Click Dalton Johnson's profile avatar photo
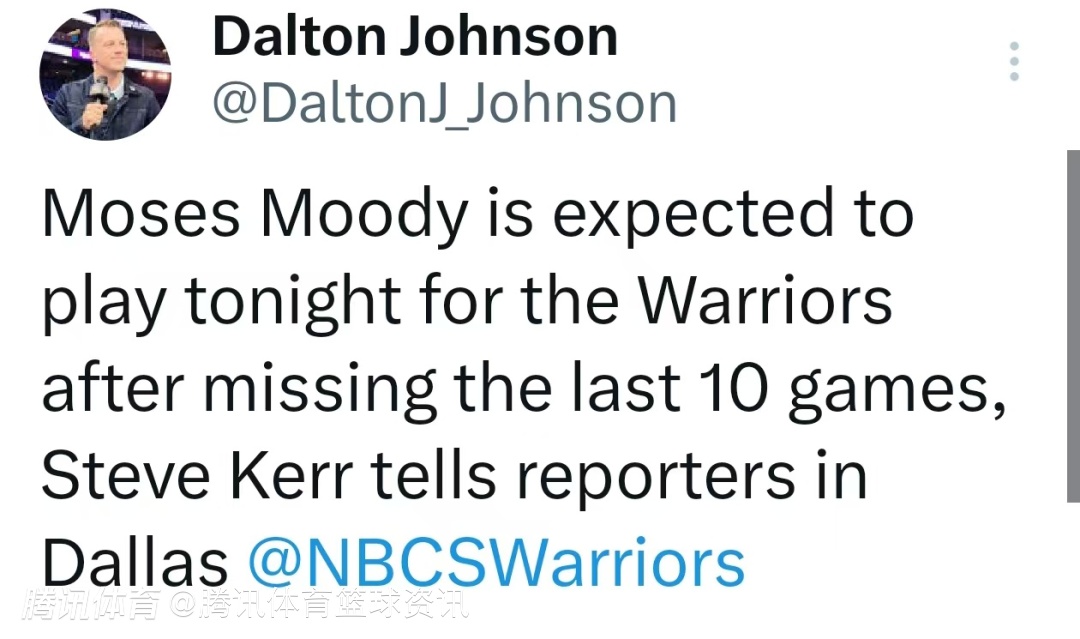 (x=105, y=75)
